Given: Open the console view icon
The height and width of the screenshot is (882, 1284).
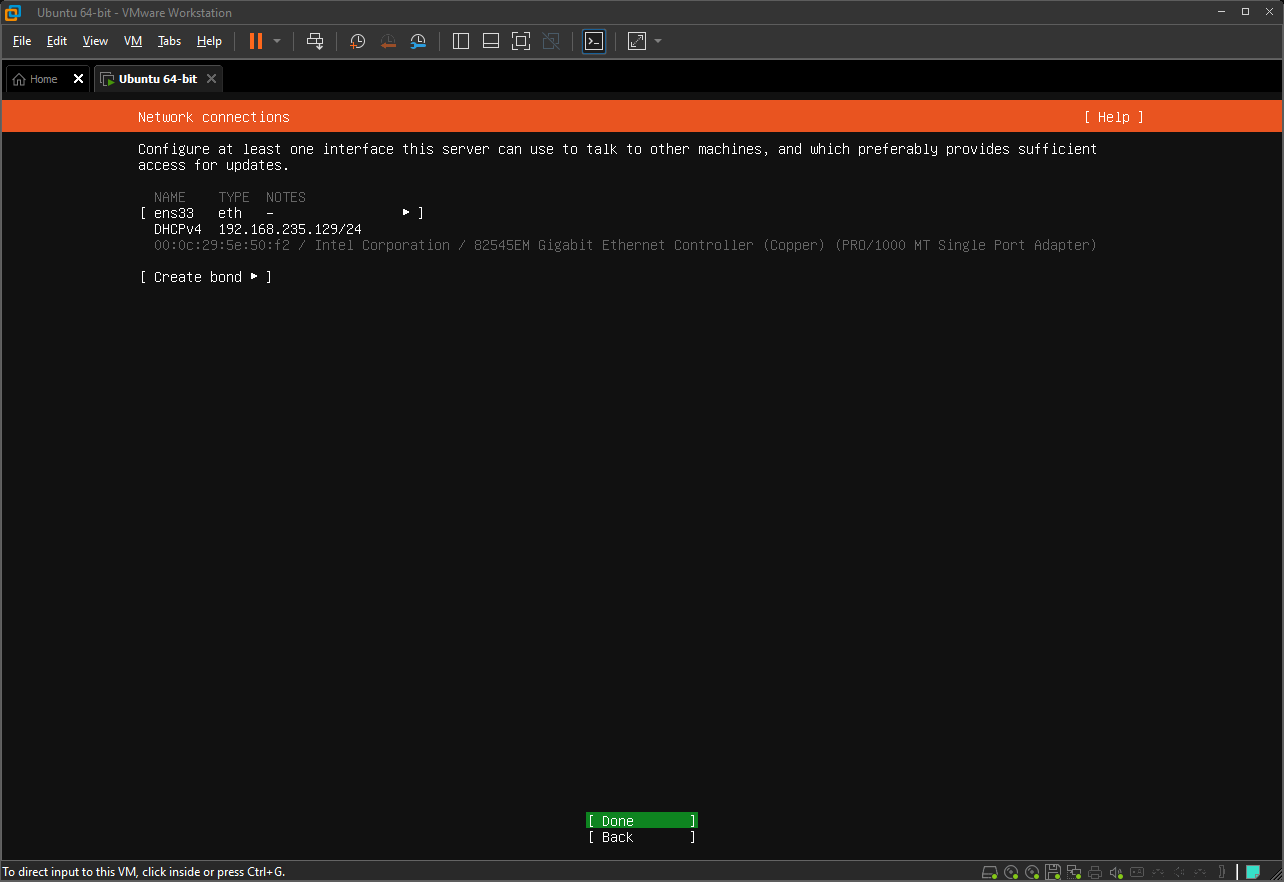Looking at the screenshot, I should click(594, 41).
